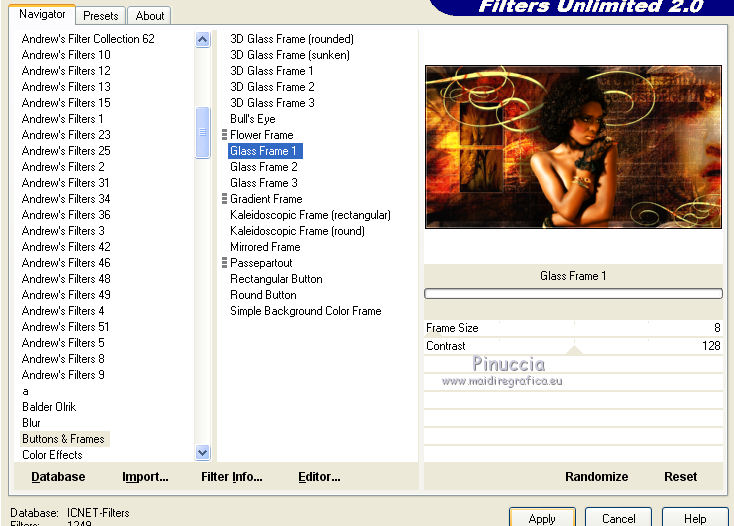Select Passepartout filter

tap(261, 263)
